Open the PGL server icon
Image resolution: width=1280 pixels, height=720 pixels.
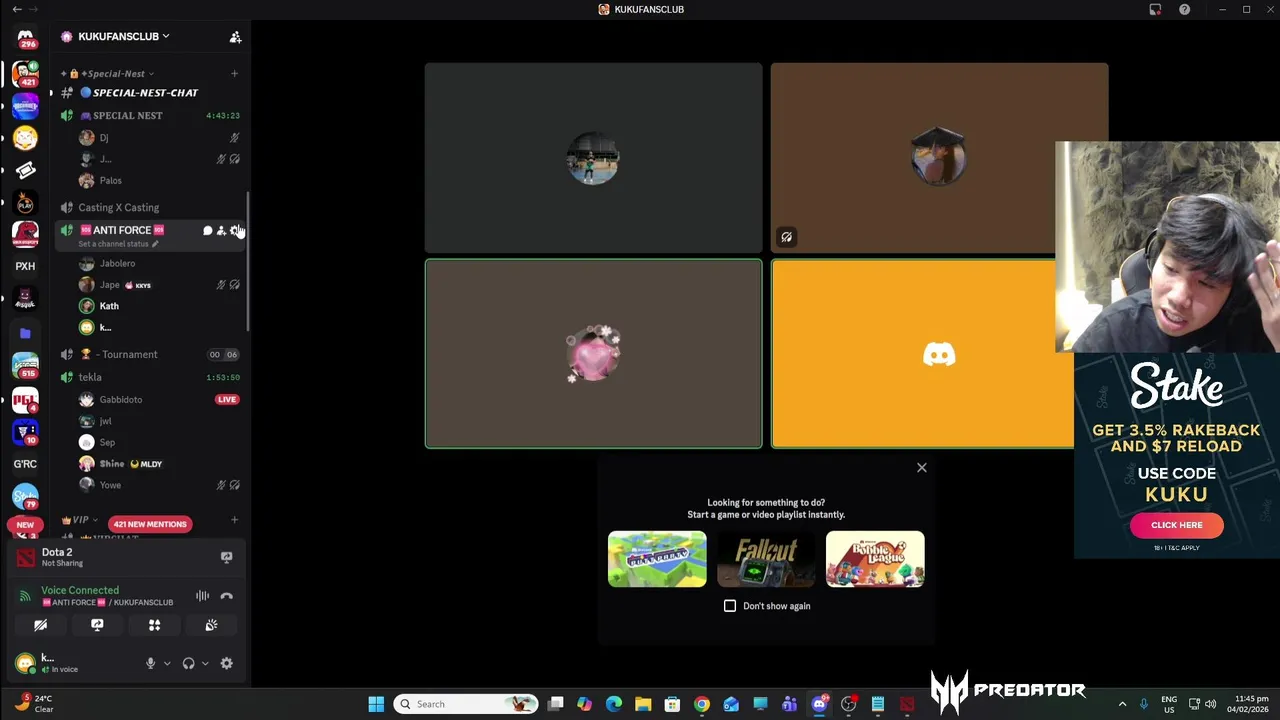click(25, 399)
